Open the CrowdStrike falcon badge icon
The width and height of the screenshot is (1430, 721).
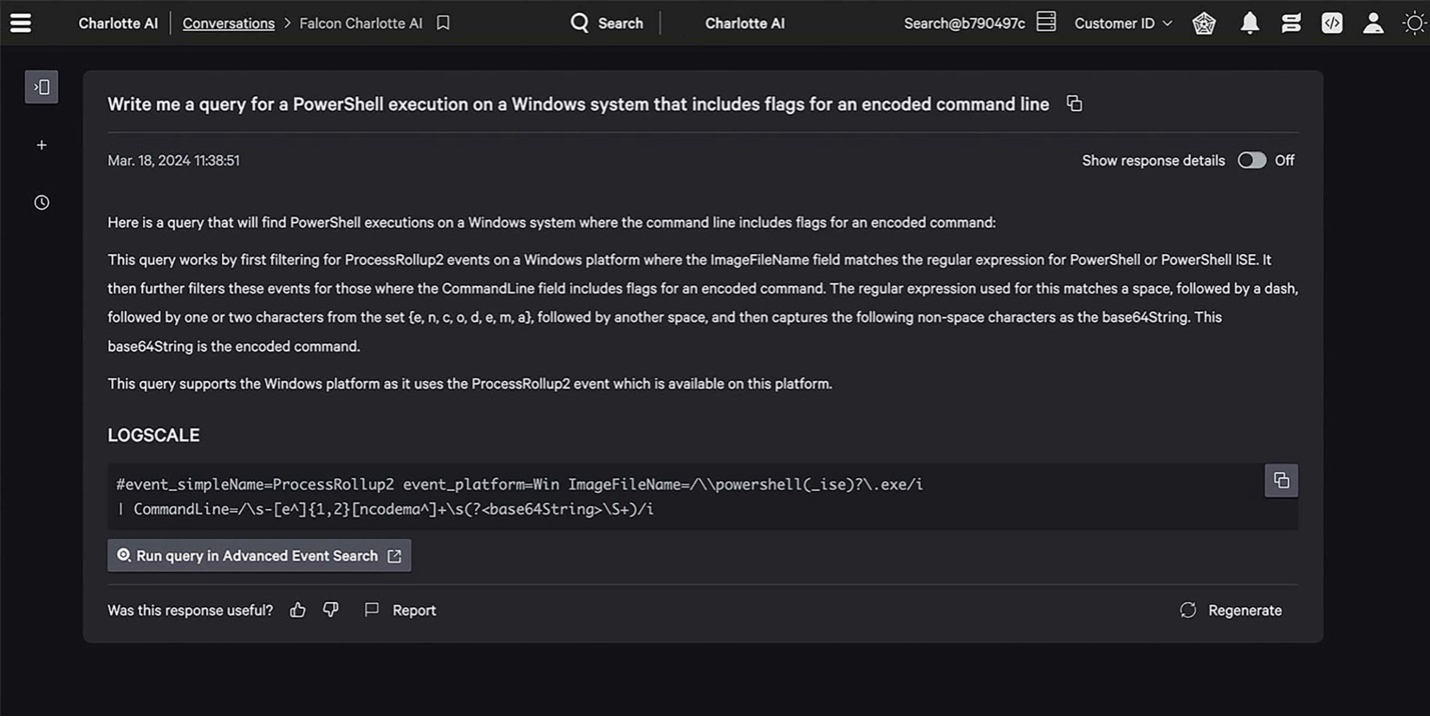click(1204, 23)
